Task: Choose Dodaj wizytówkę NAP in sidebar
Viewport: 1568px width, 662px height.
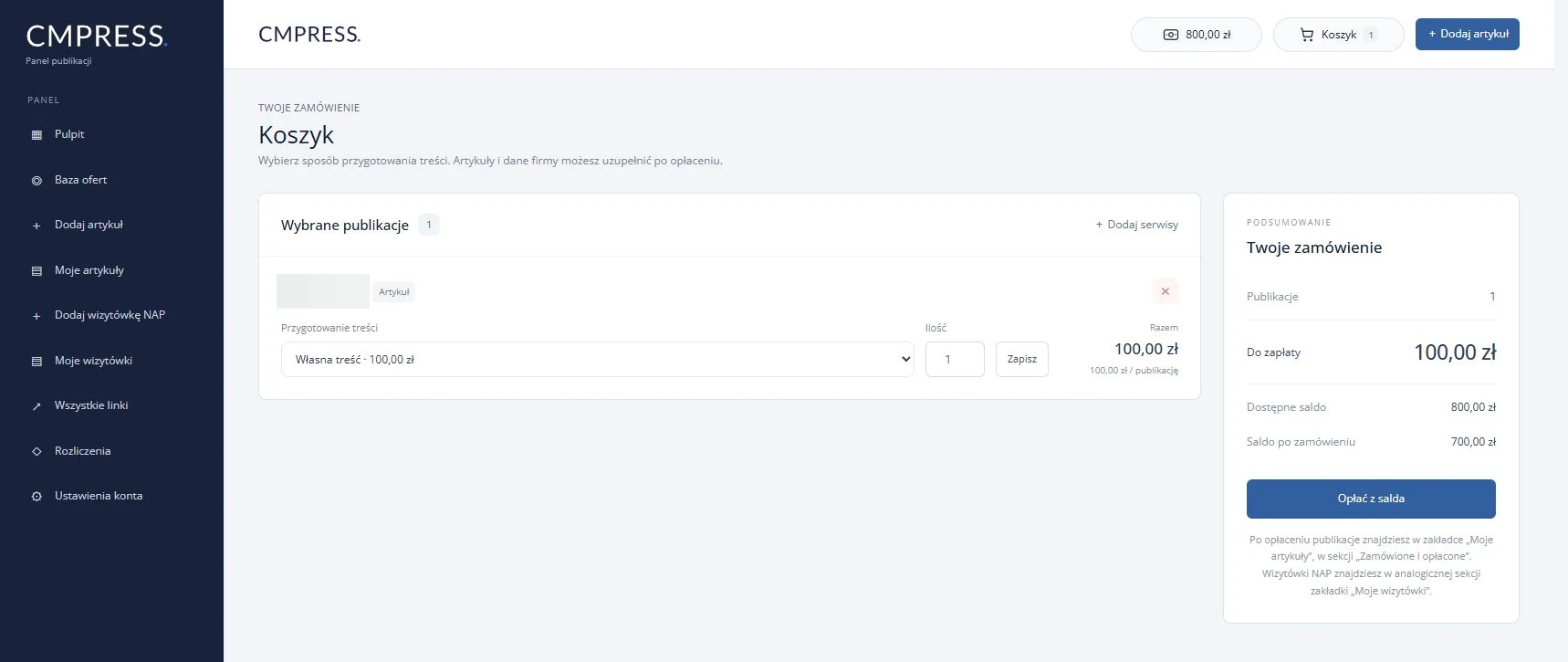Action: tap(110, 315)
